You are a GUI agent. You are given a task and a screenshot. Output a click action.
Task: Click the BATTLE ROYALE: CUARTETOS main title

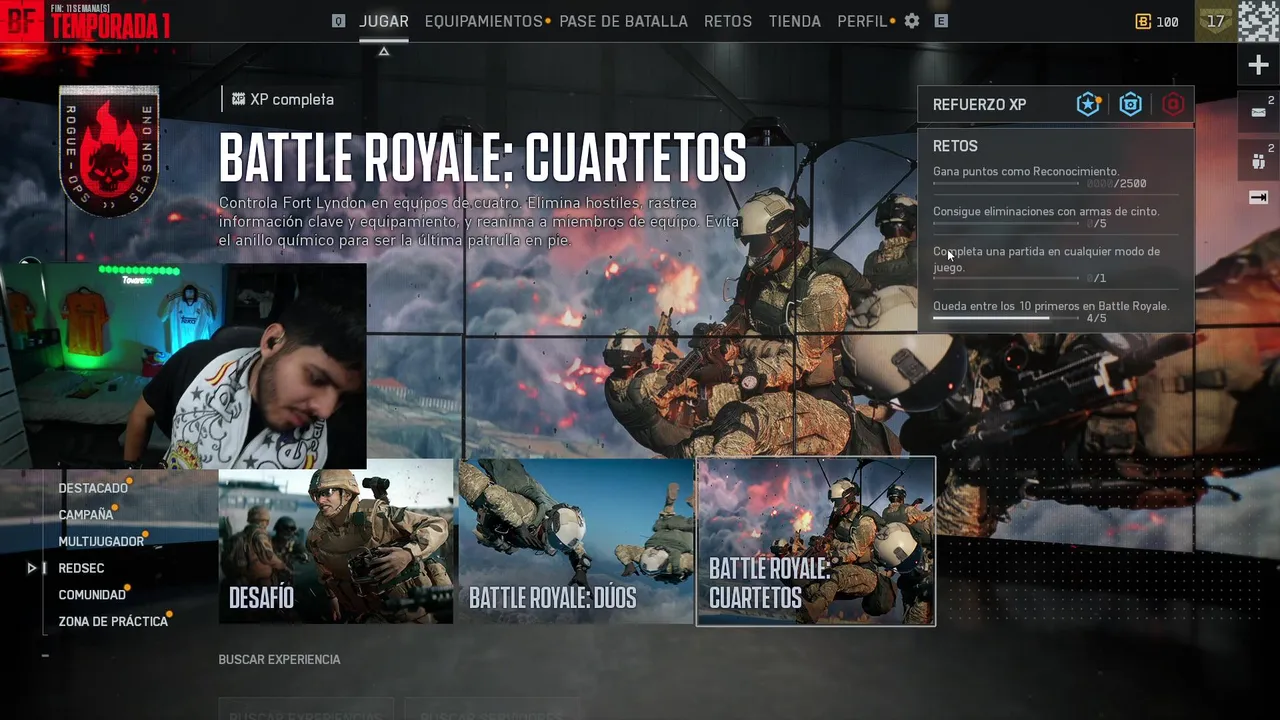[x=482, y=157]
